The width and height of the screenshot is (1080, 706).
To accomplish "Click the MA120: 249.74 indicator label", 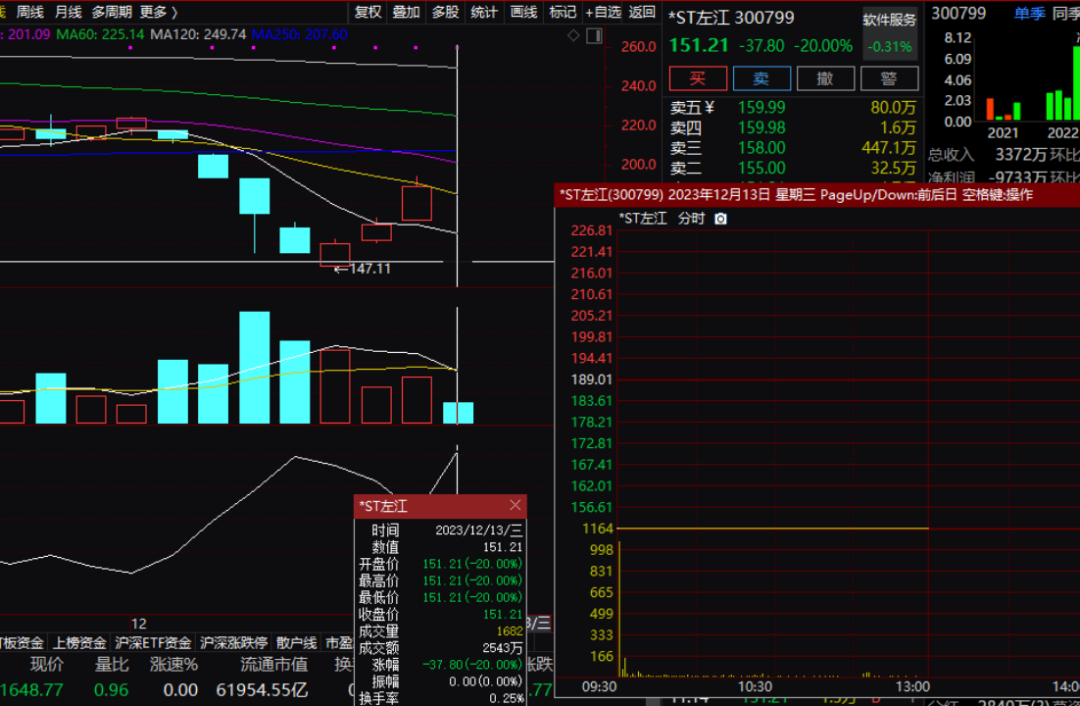I will [198, 34].
